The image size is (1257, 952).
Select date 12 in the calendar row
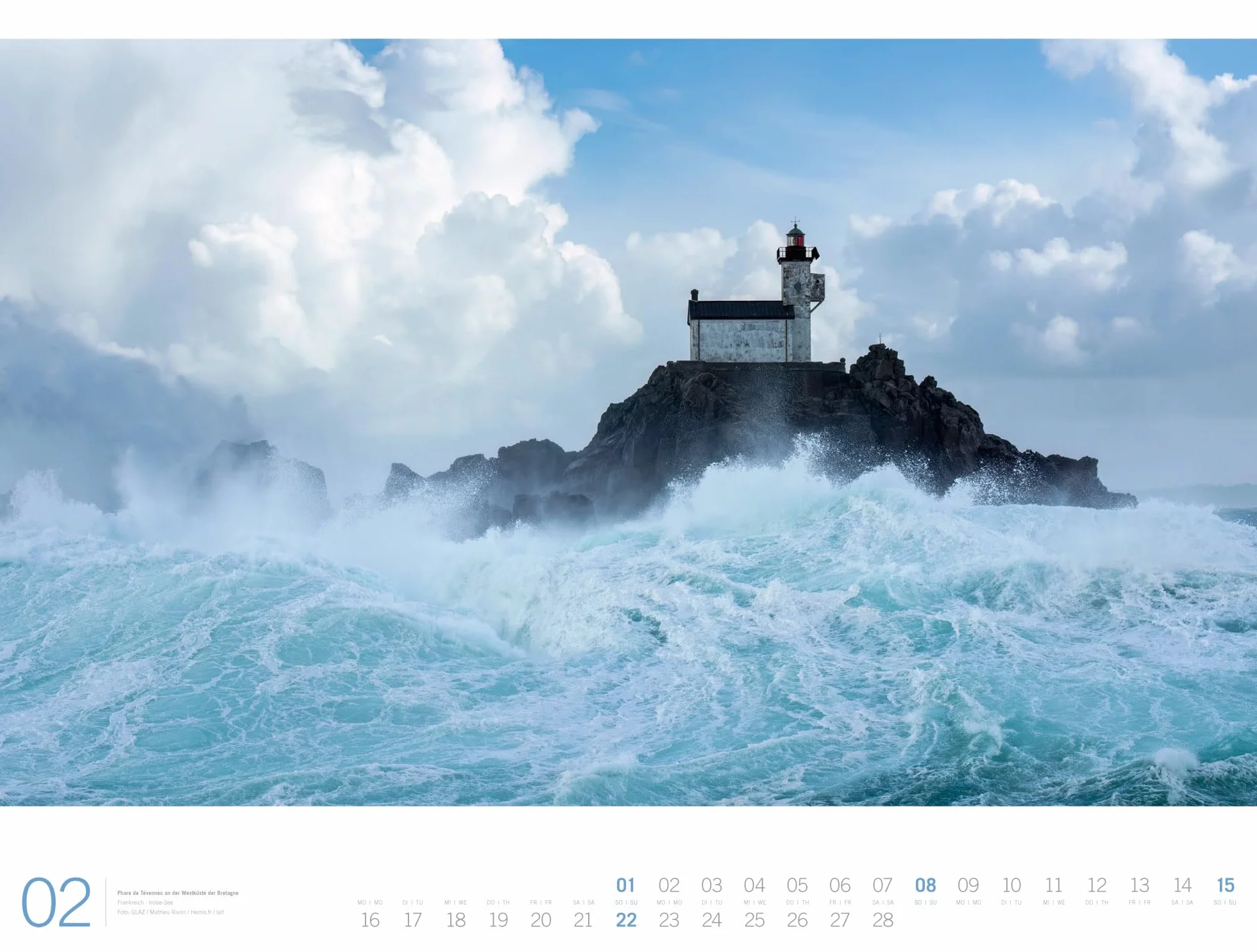[x=1097, y=885]
